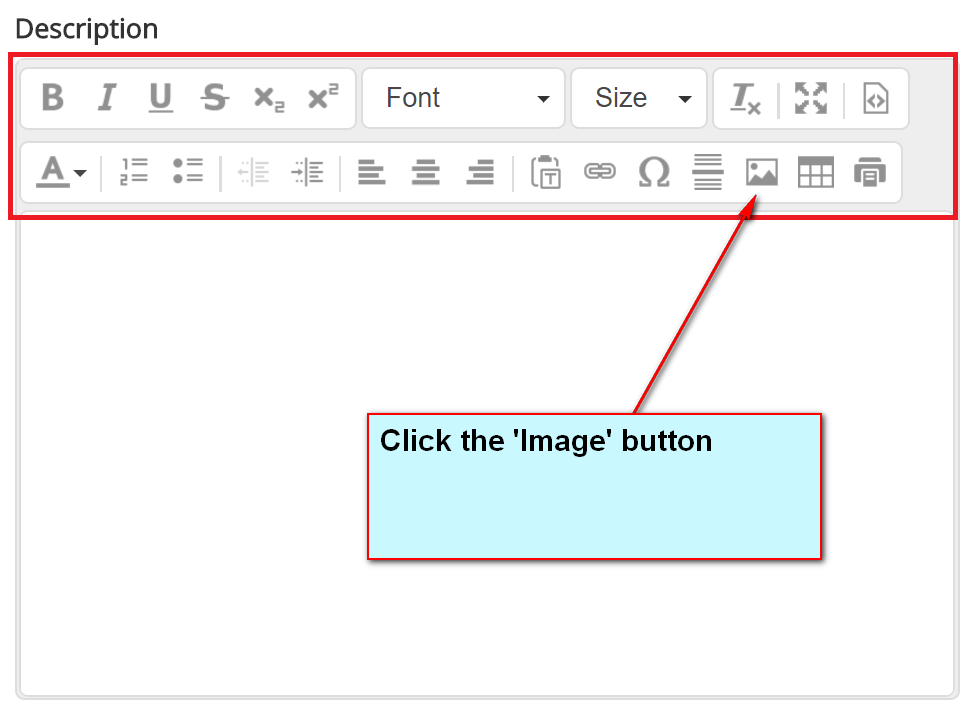Switch to source code view
This screenshot has width=970, height=717.
click(x=875, y=98)
